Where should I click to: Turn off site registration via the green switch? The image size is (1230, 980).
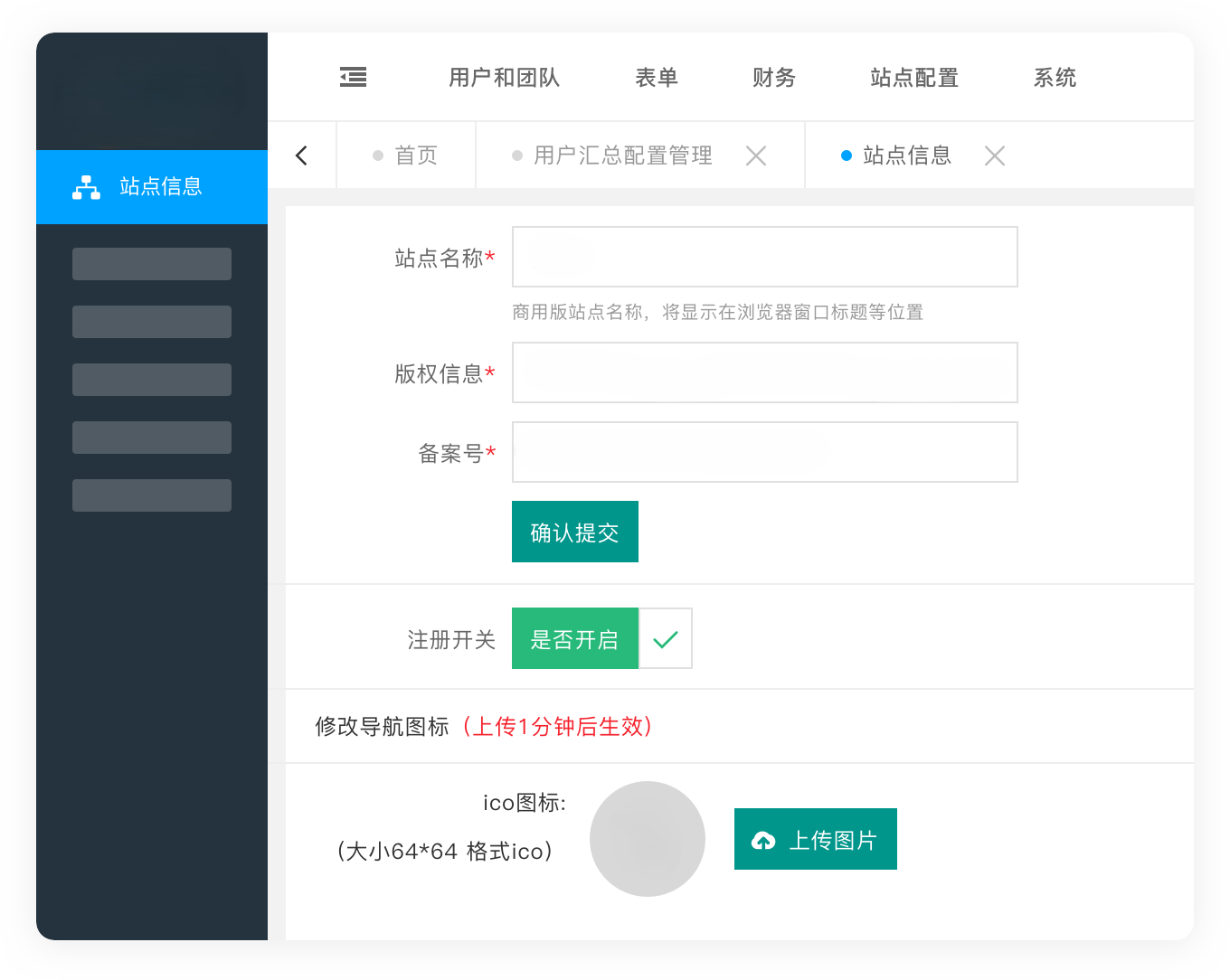click(575, 638)
